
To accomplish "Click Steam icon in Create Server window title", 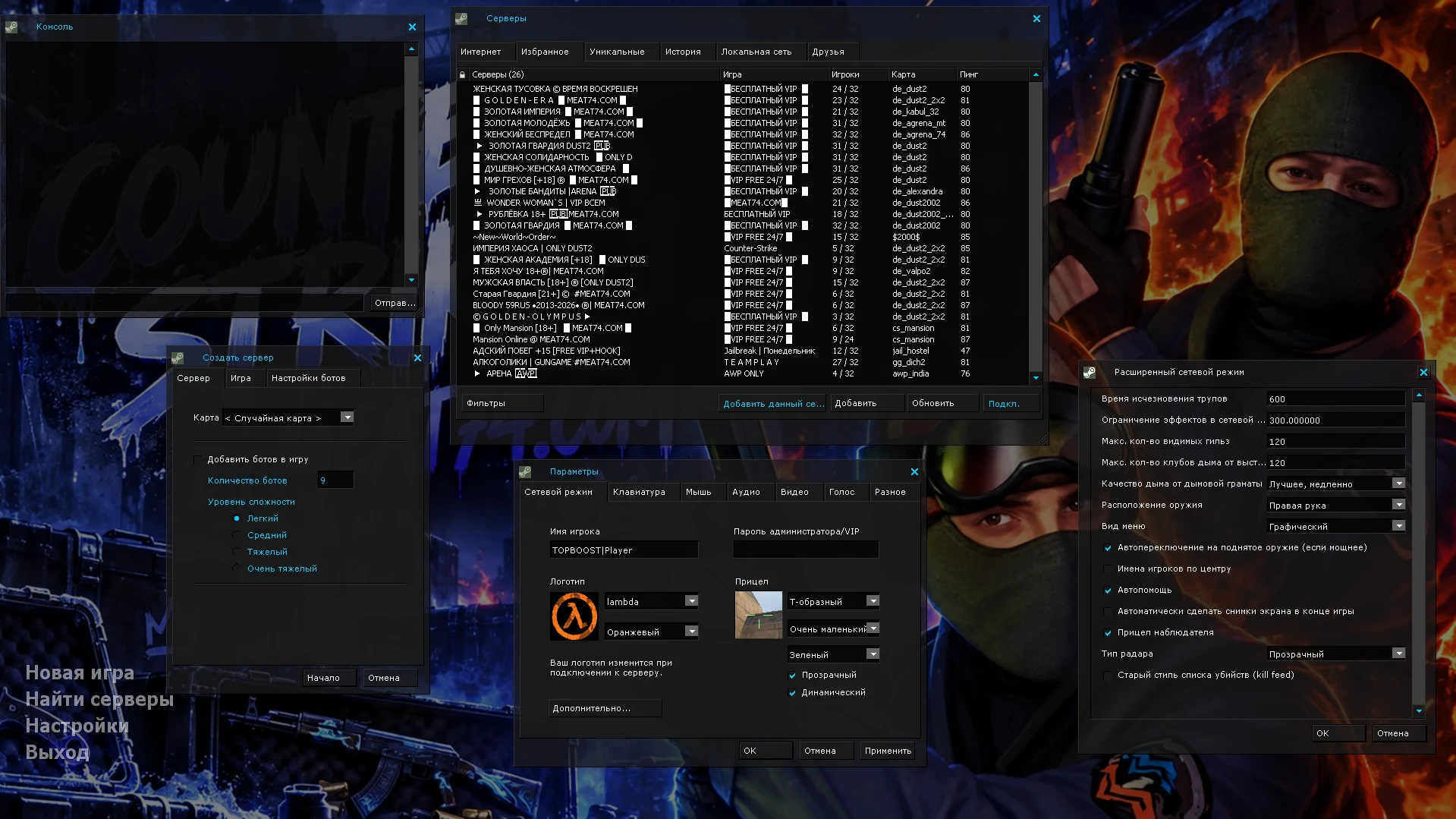I will pos(178,358).
